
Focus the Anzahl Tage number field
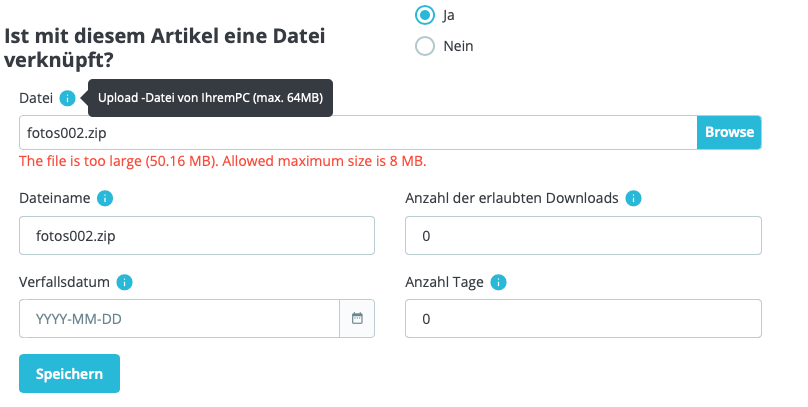(x=583, y=318)
